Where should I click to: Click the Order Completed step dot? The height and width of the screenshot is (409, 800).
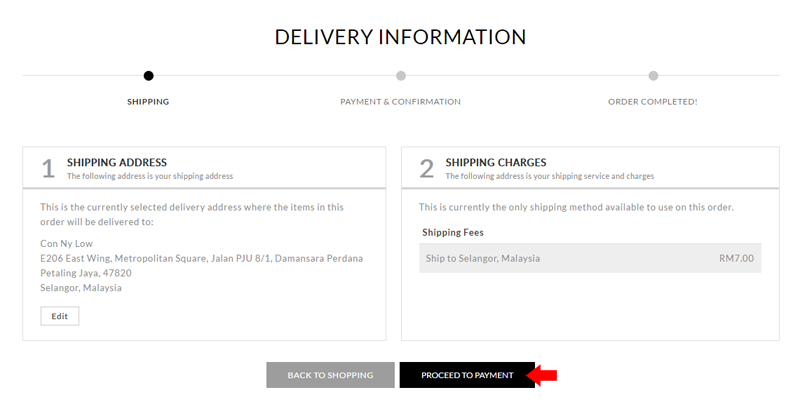pos(653,76)
